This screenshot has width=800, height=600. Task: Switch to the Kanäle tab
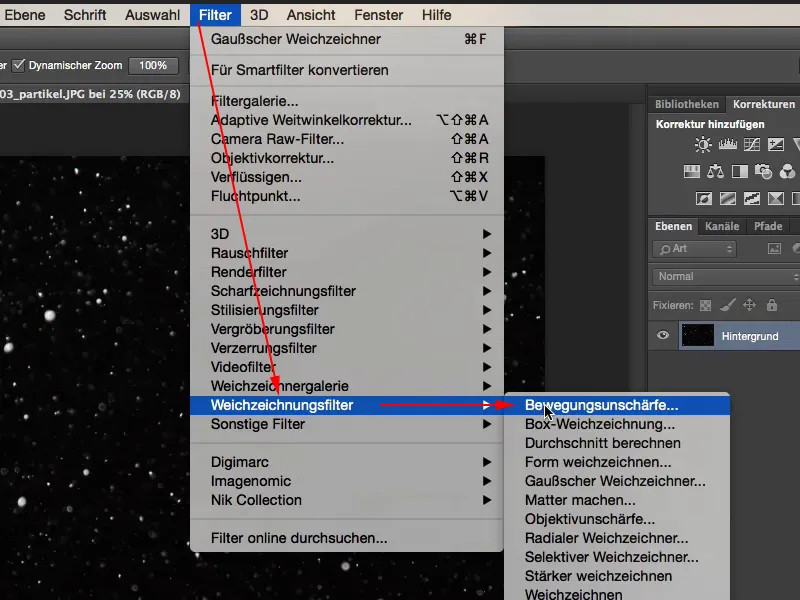(x=722, y=226)
